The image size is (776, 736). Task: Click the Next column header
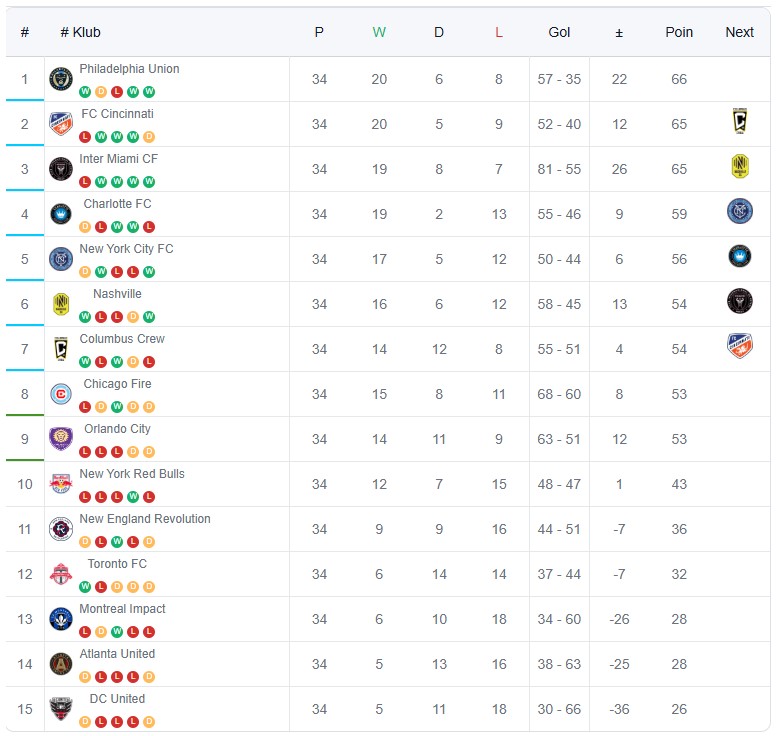pyautogui.click(x=739, y=32)
